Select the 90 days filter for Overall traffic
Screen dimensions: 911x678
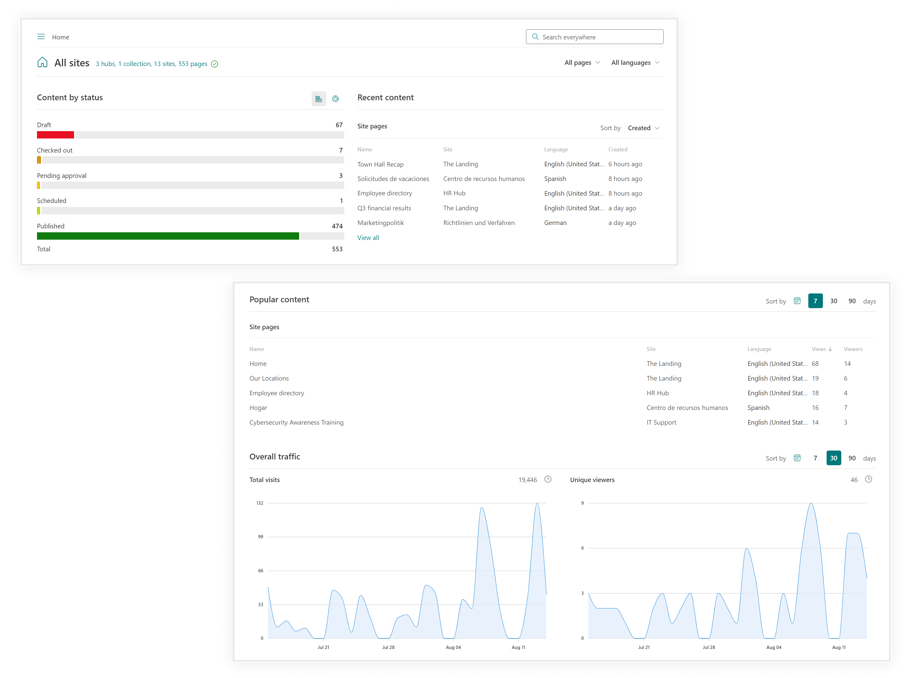tap(852, 458)
